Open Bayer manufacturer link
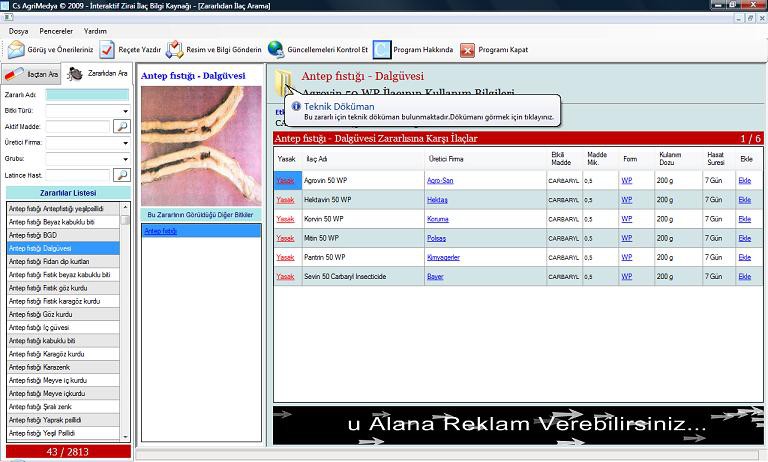 (x=435, y=276)
